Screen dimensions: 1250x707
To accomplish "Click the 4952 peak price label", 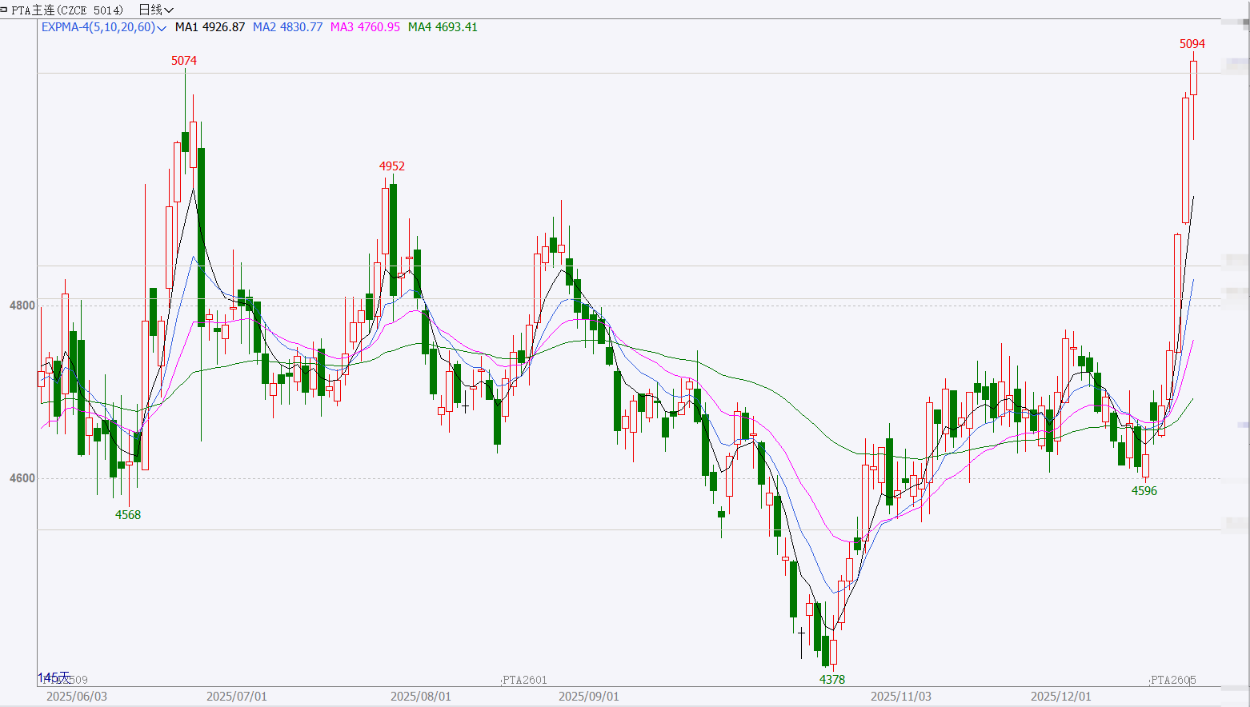I will [392, 166].
